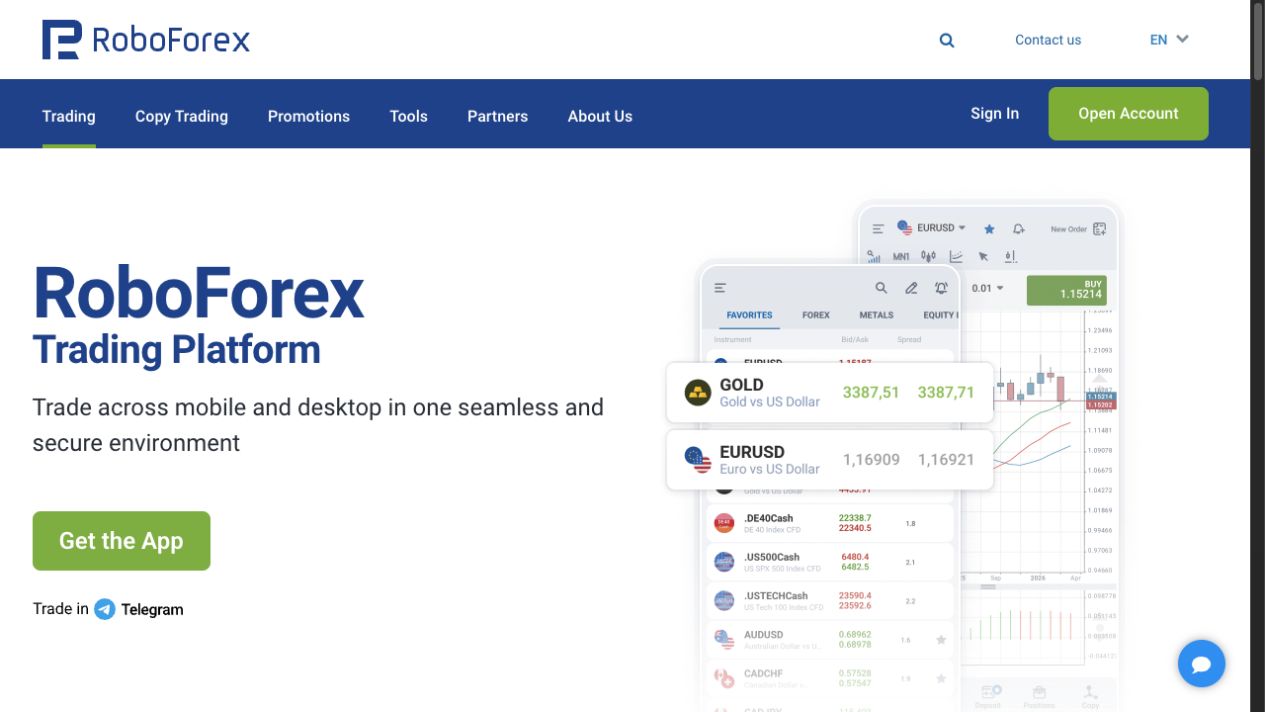Click the pencil edit icon in the phone watchlist
This screenshot has height=712, width=1265.
[911, 288]
